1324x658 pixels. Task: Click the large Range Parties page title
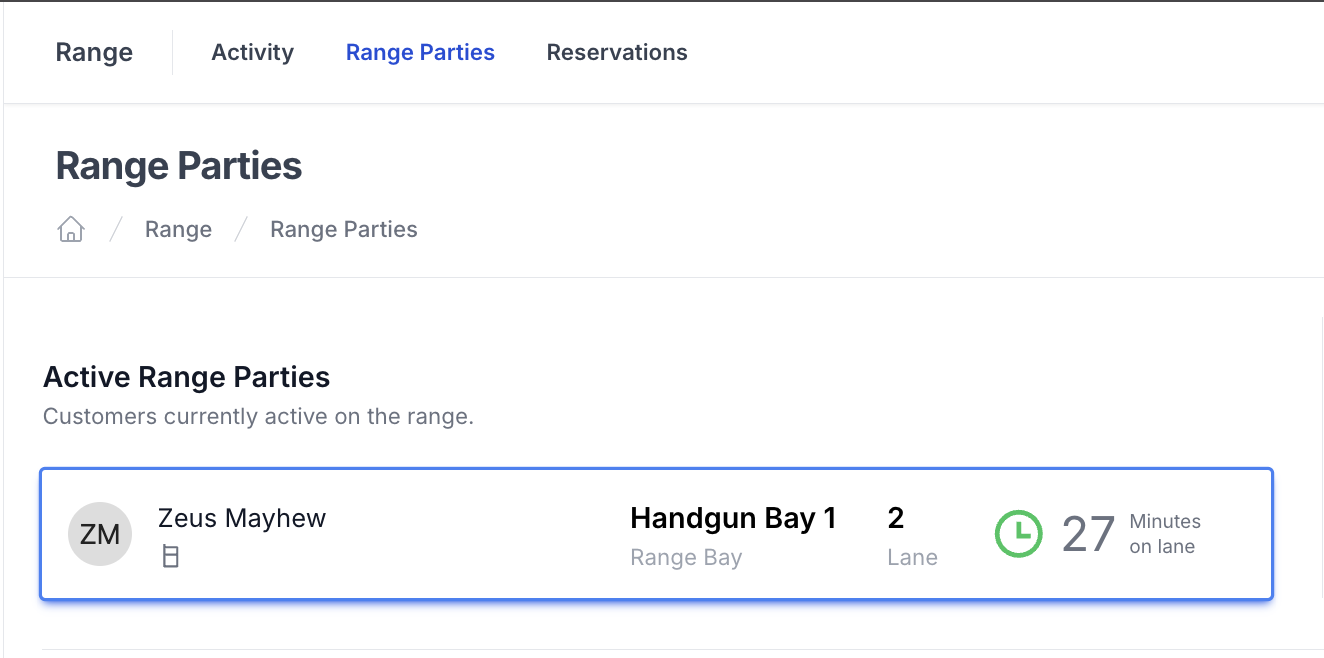(179, 166)
